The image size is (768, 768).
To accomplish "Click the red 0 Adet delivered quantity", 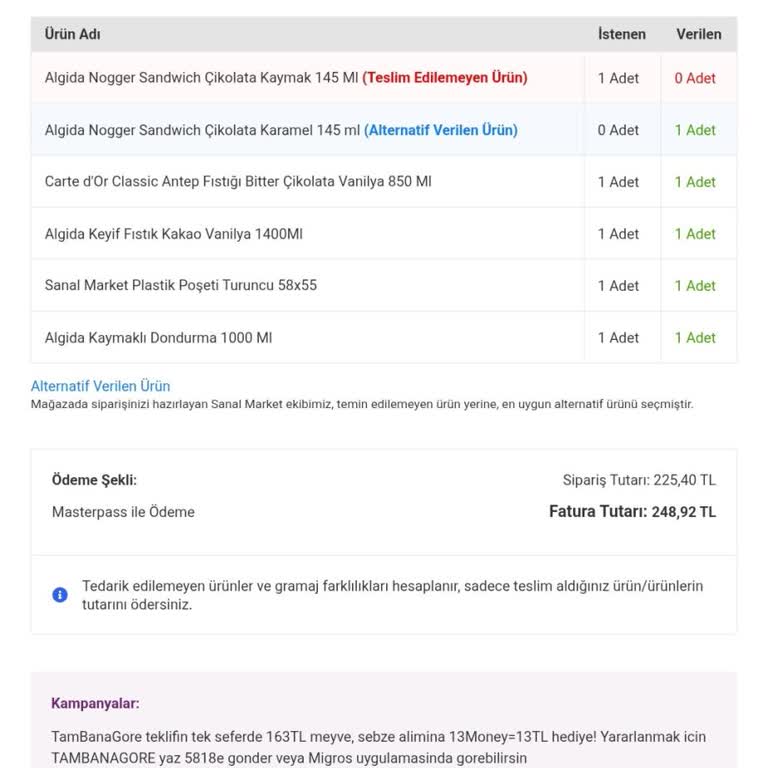I will pyautogui.click(x=694, y=78).
